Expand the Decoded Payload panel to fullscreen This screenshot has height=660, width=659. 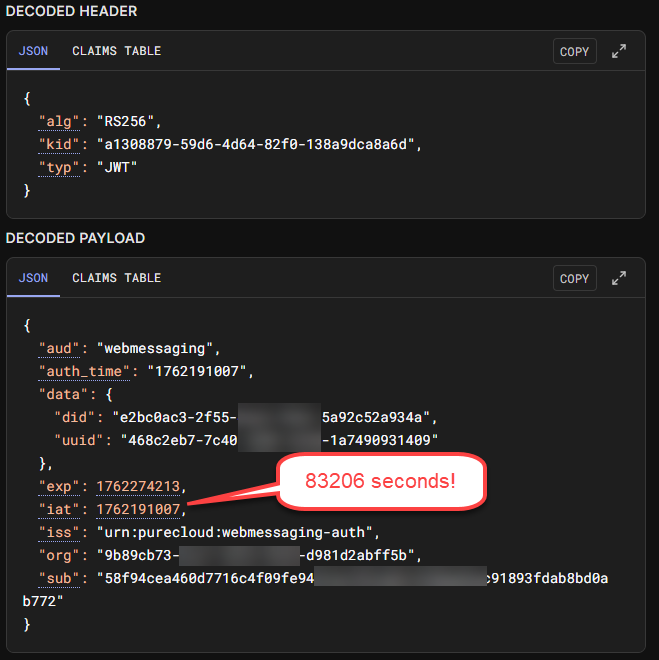619,278
